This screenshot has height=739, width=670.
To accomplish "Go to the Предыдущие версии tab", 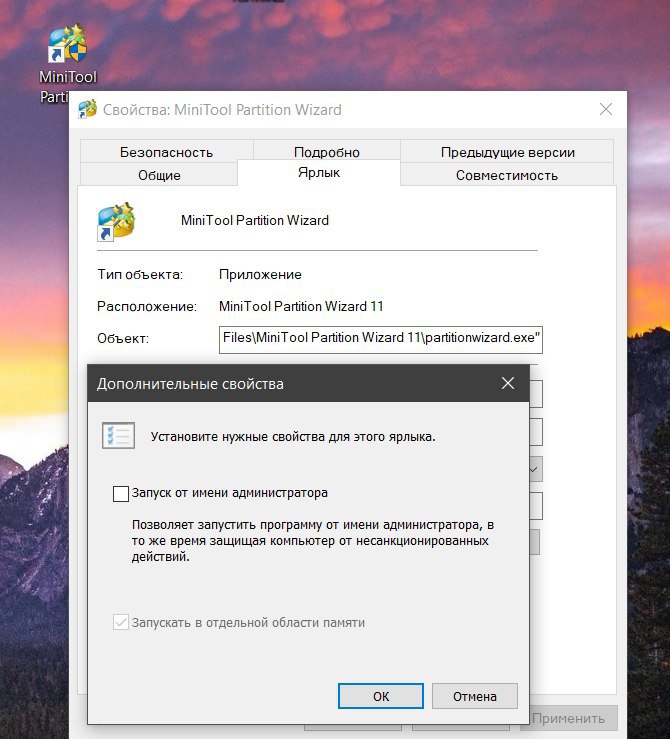I will point(507,152).
